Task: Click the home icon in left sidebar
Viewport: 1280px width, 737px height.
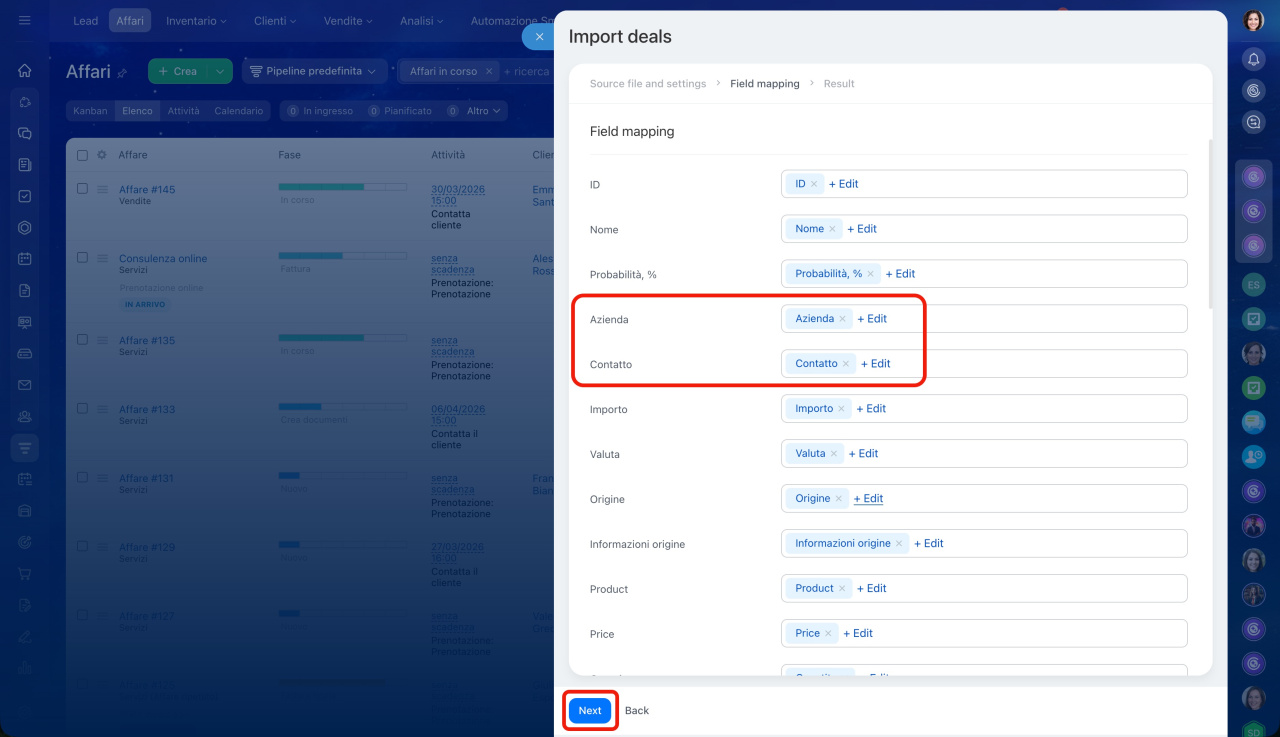Action: (25, 71)
